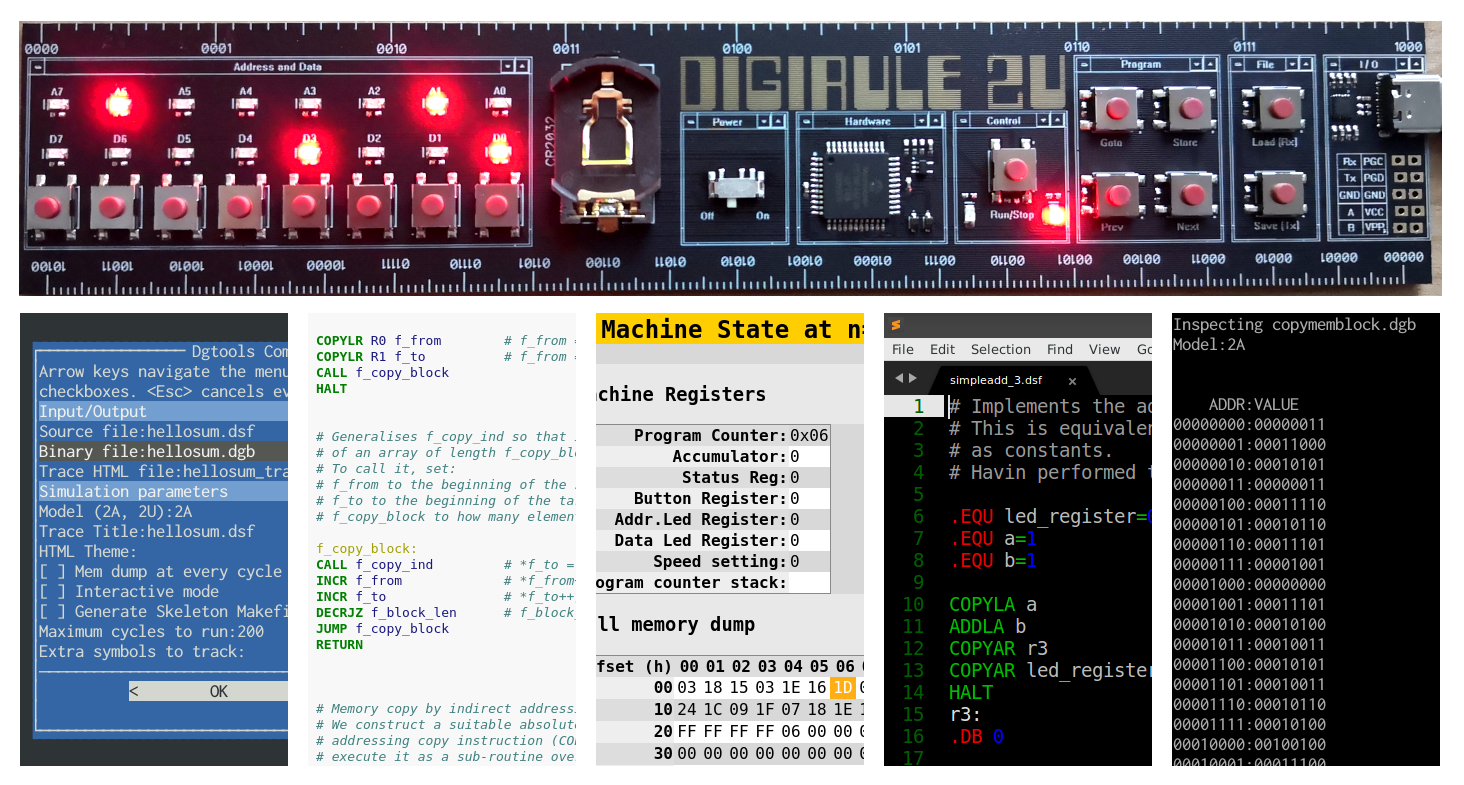Push the button under the D4 LED
Viewport: 1464px width, 785px height.
click(x=240, y=207)
